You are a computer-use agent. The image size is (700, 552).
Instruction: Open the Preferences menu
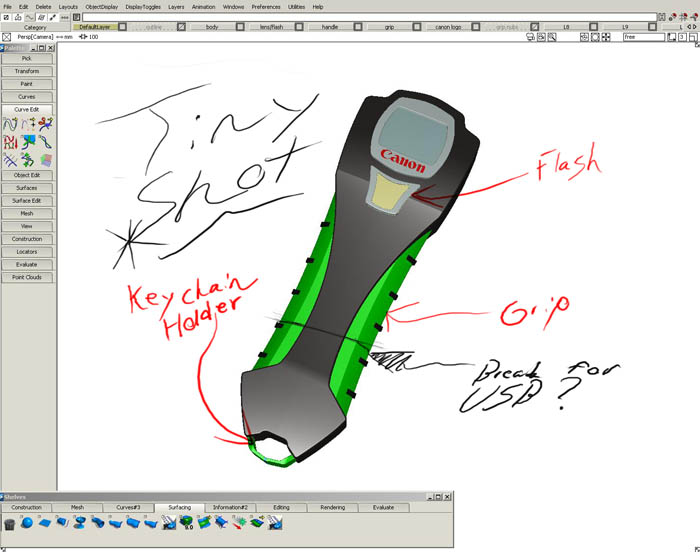266,7
